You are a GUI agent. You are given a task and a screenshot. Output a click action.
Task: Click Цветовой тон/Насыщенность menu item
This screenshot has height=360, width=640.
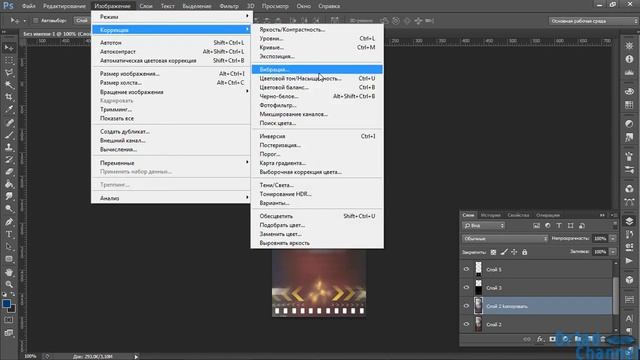[x=317, y=78]
